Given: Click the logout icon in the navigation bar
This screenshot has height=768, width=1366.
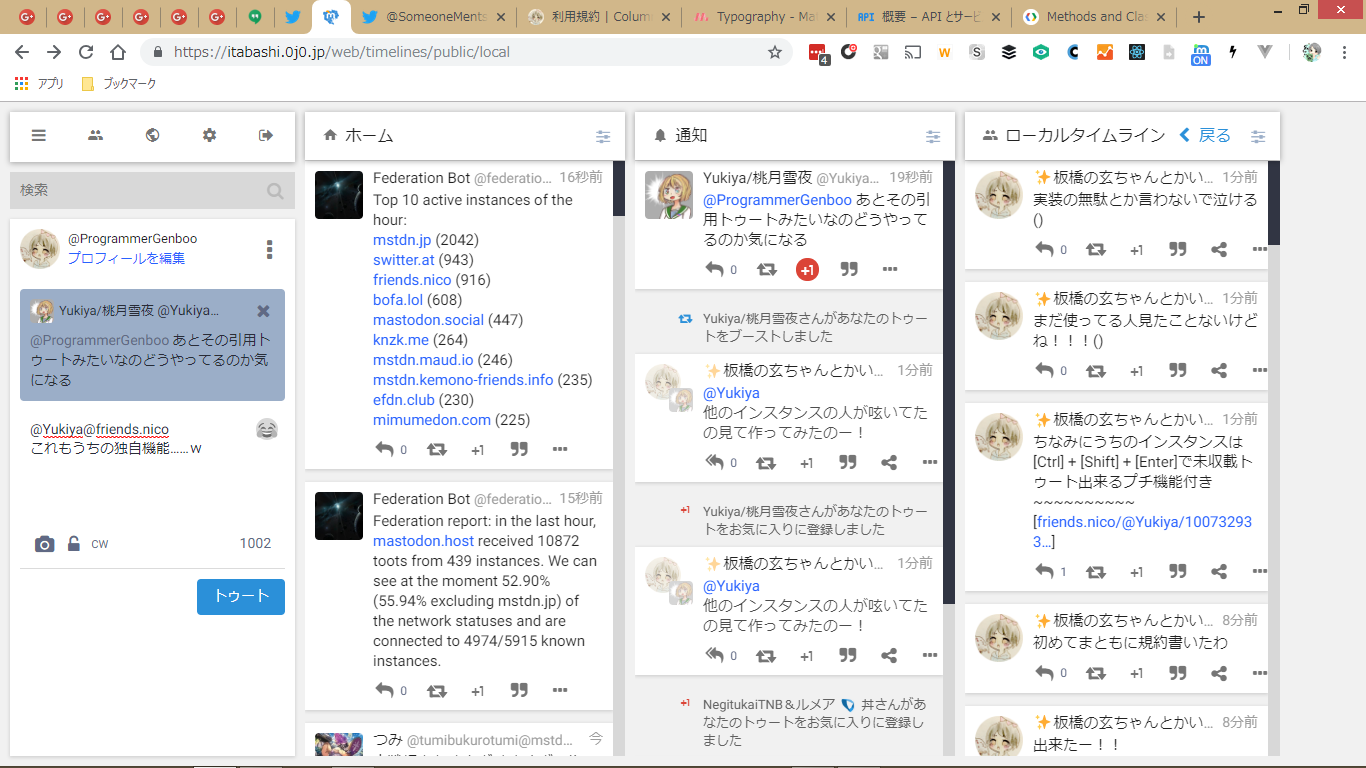Looking at the screenshot, I should [x=266, y=136].
